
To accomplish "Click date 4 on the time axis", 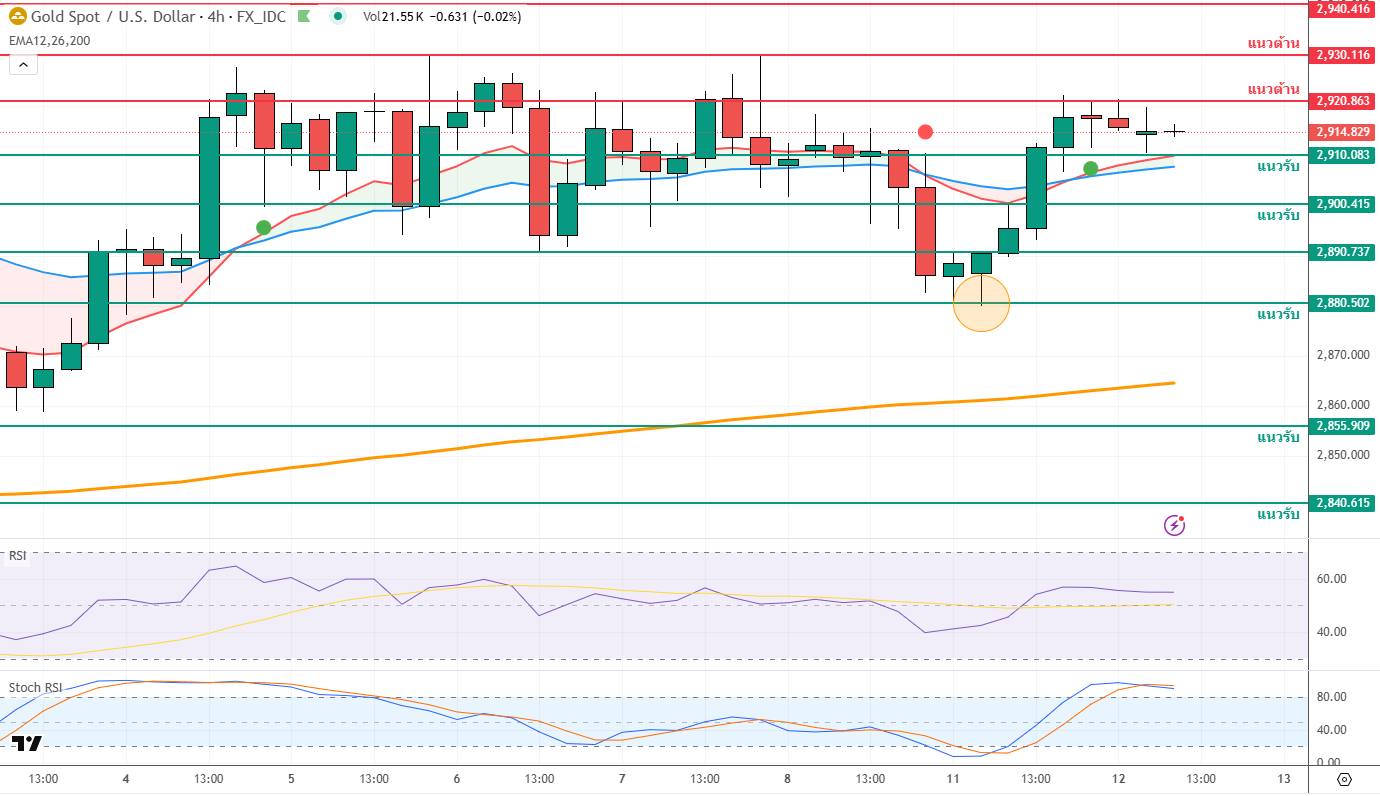I will (125, 779).
